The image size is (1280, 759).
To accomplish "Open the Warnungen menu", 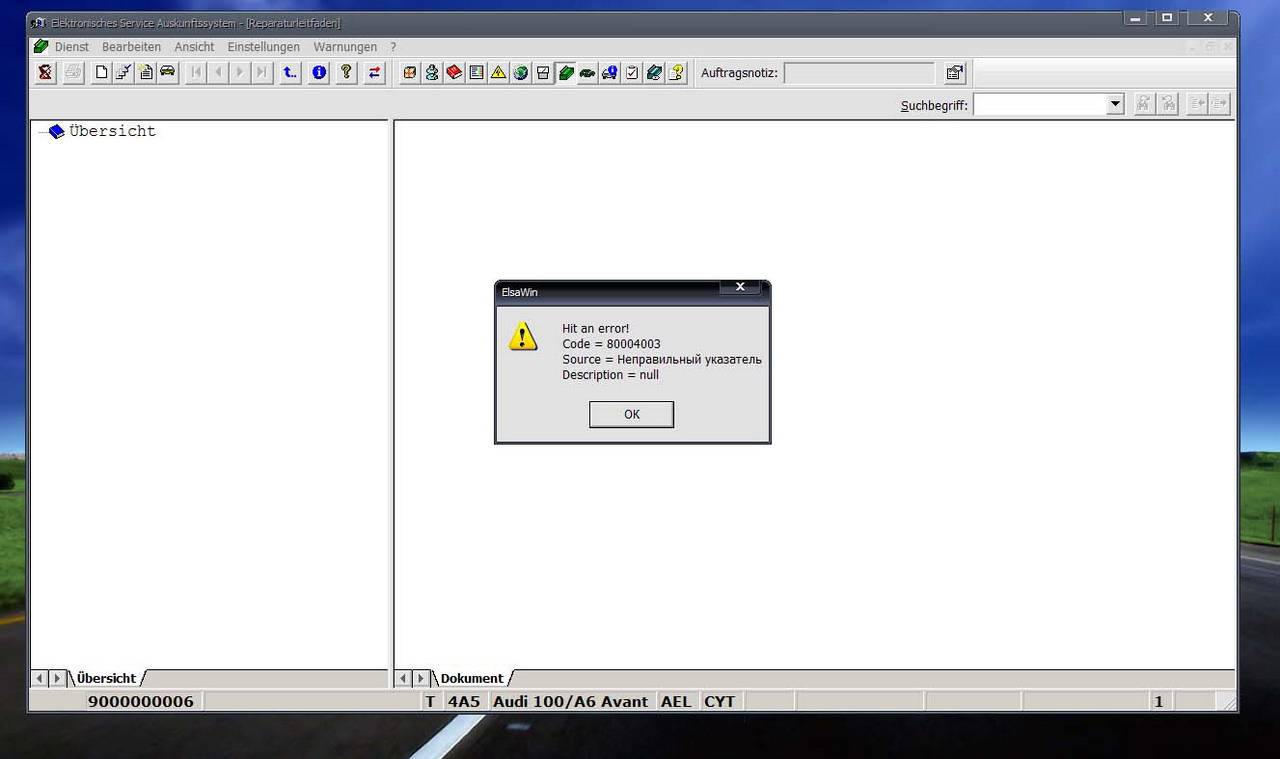I will [x=345, y=47].
